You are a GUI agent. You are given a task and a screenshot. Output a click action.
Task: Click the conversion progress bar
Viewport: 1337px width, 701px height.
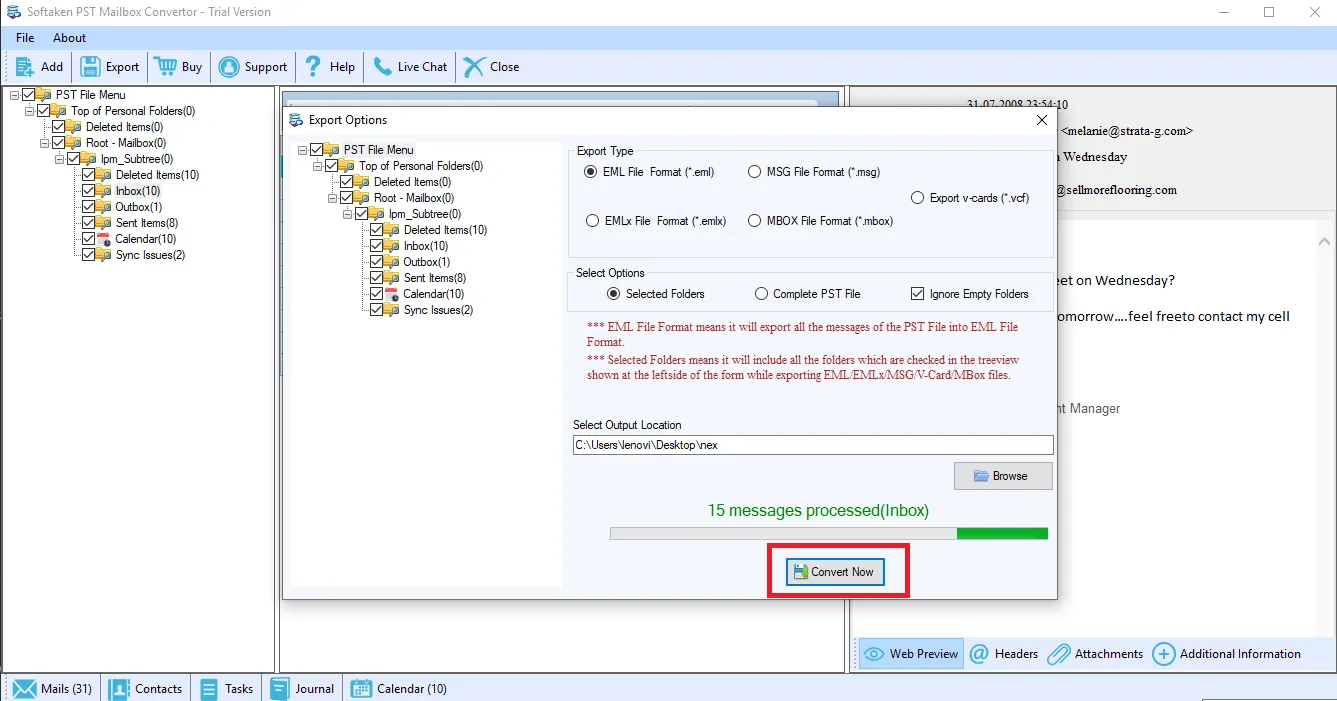coord(829,534)
